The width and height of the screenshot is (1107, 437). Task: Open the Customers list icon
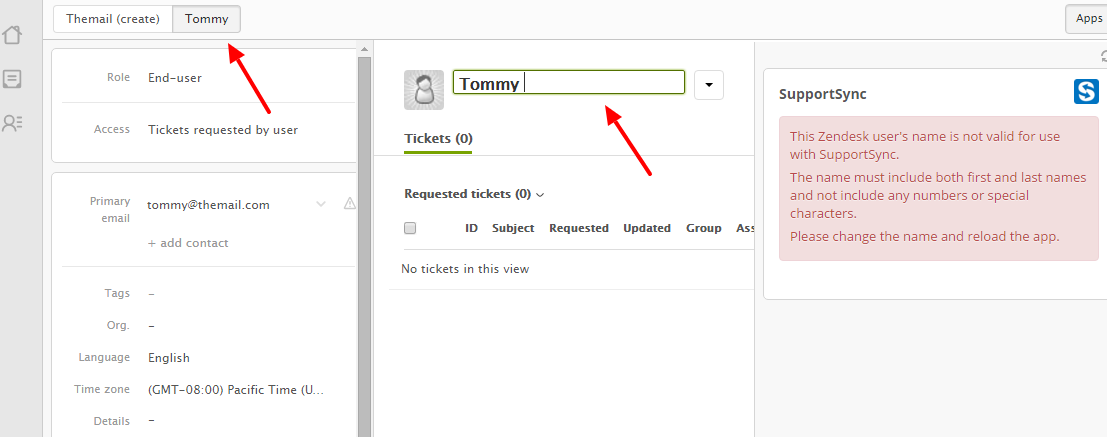[12, 123]
